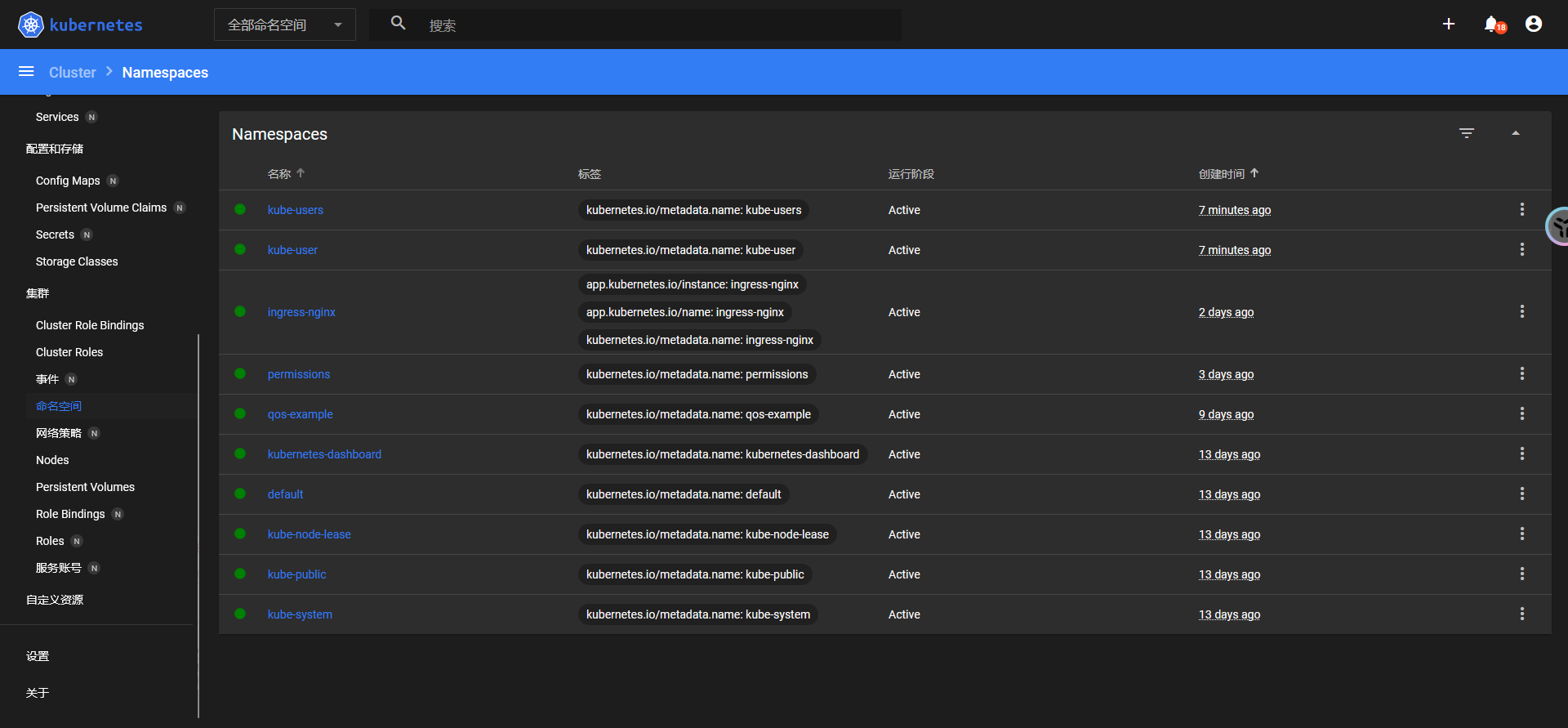Open permissions namespace link
The image size is (1568, 728).
(x=299, y=374)
